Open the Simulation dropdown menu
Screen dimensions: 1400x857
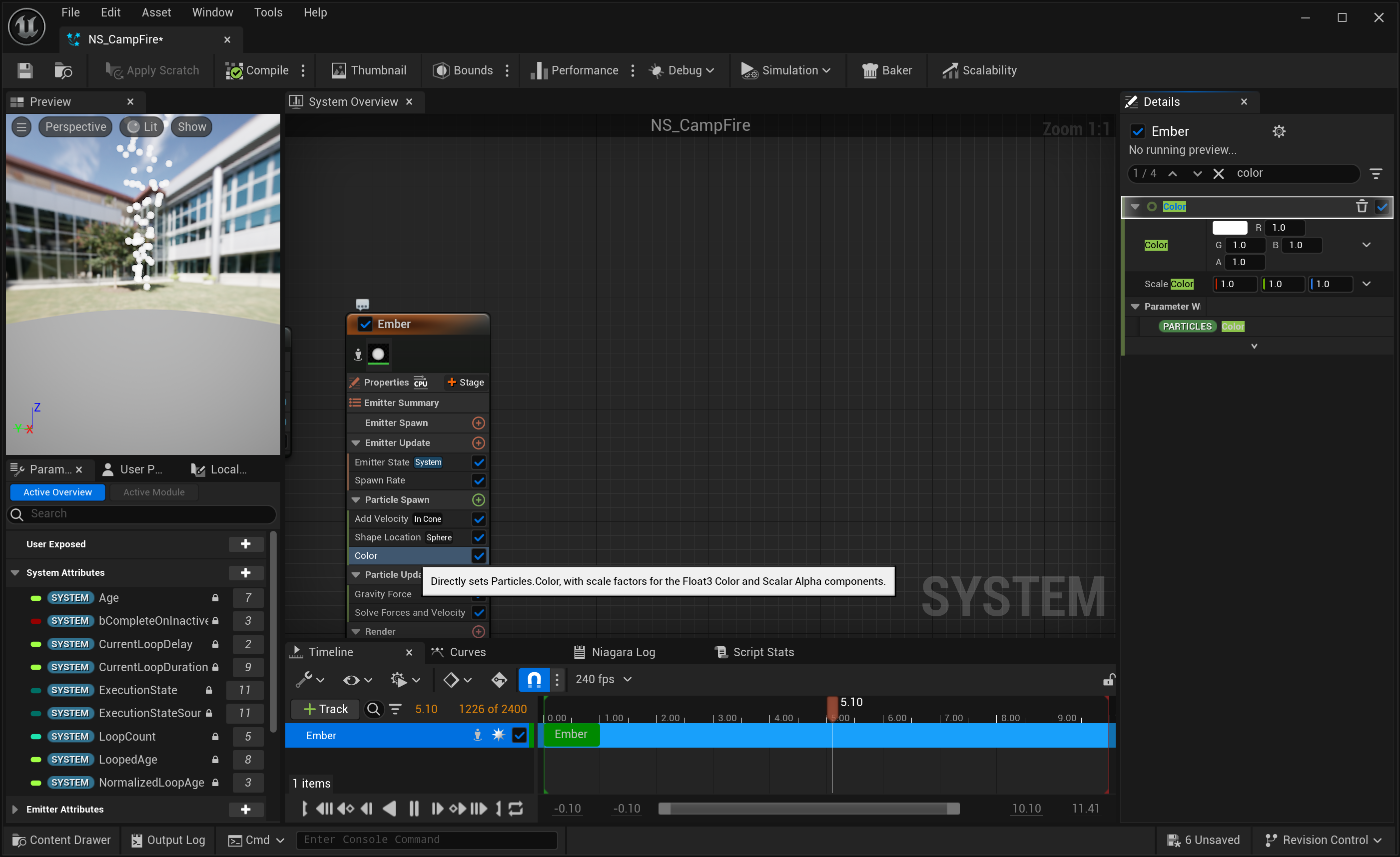pyautogui.click(x=786, y=70)
